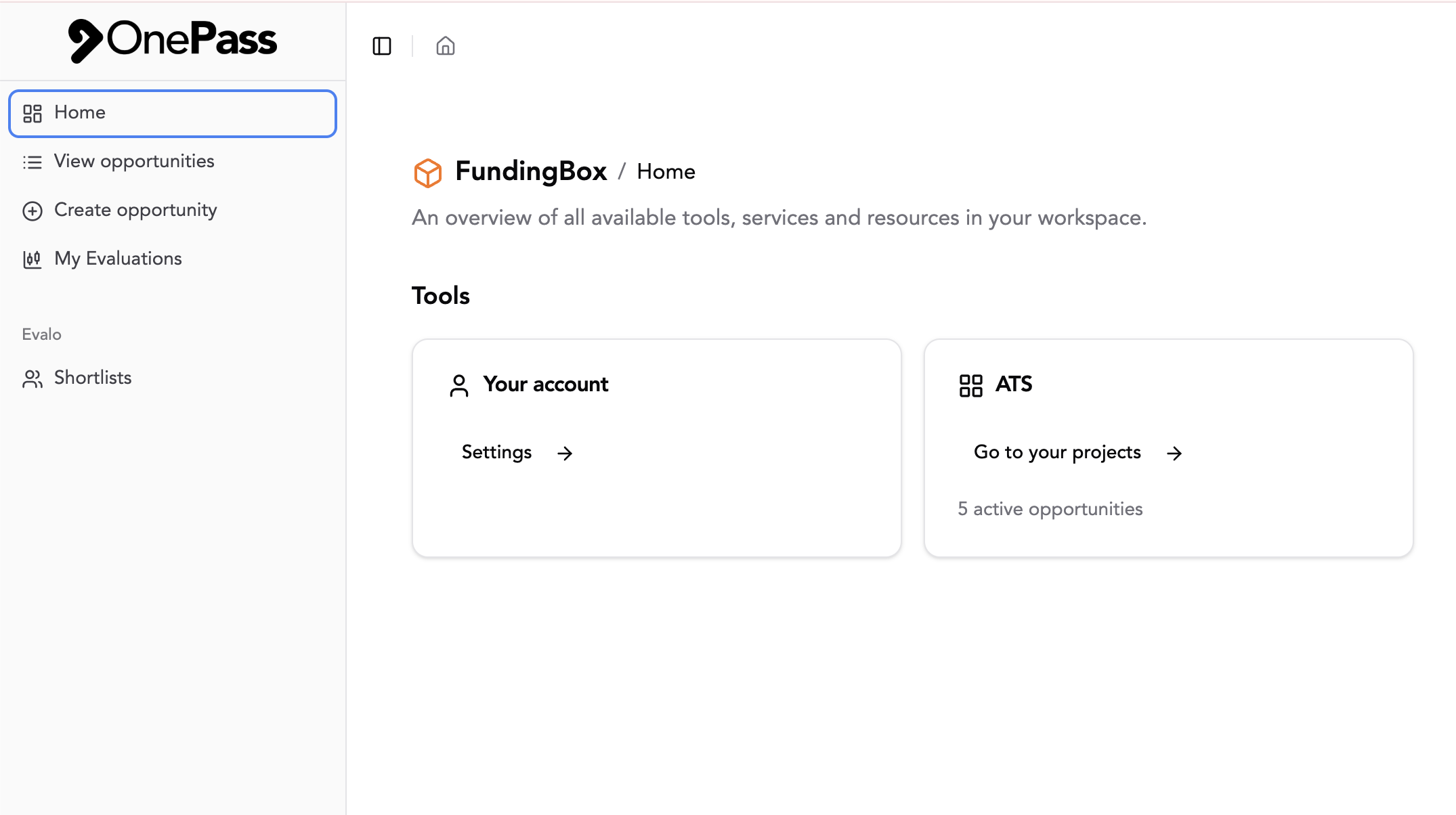Click the My Evaluations chart icon

[x=33, y=259]
